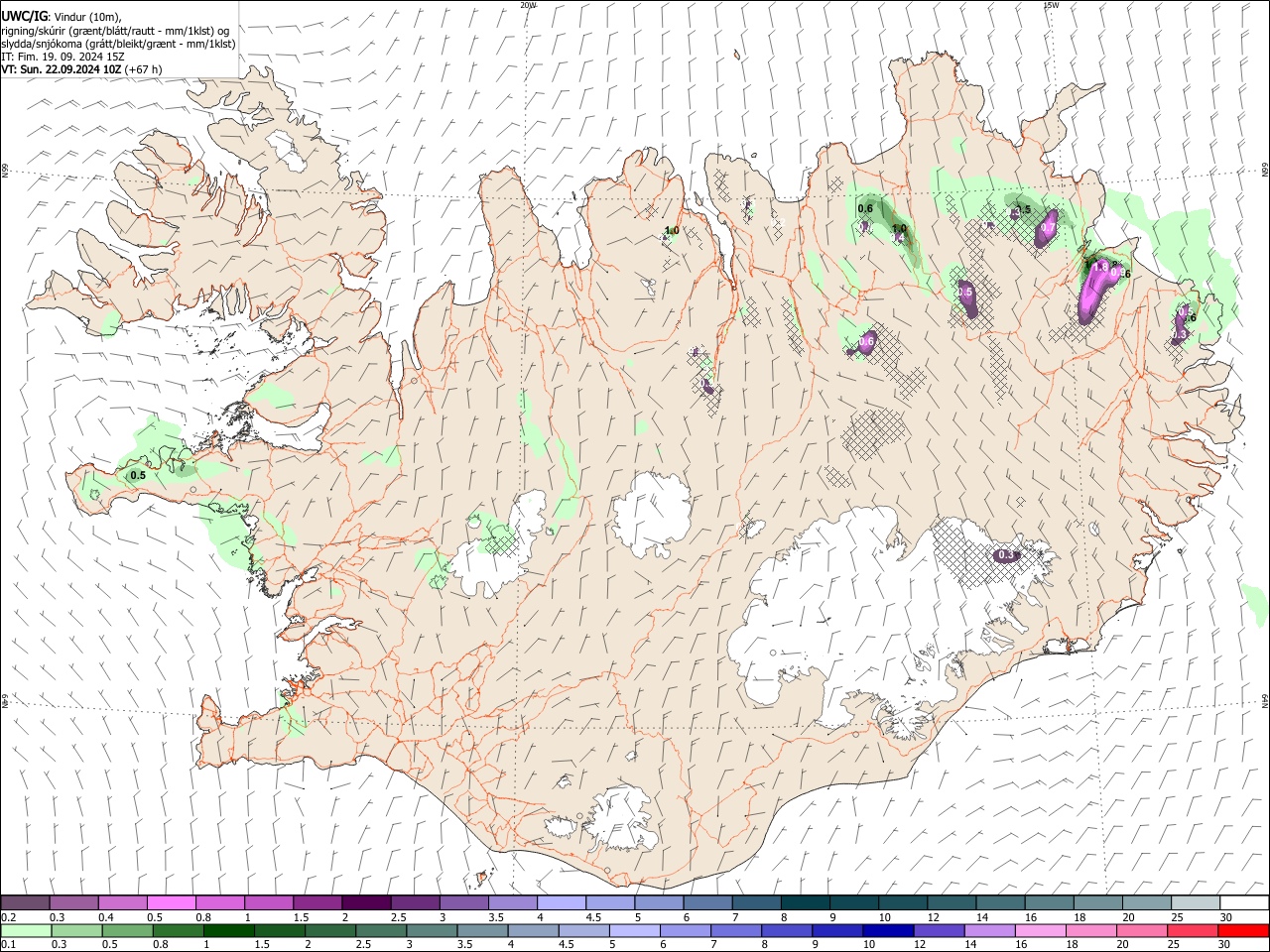1270x952 pixels.
Task: Click the 'IT: Fim. 19. 09. 2024 15Z' line
Action: click(63, 57)
